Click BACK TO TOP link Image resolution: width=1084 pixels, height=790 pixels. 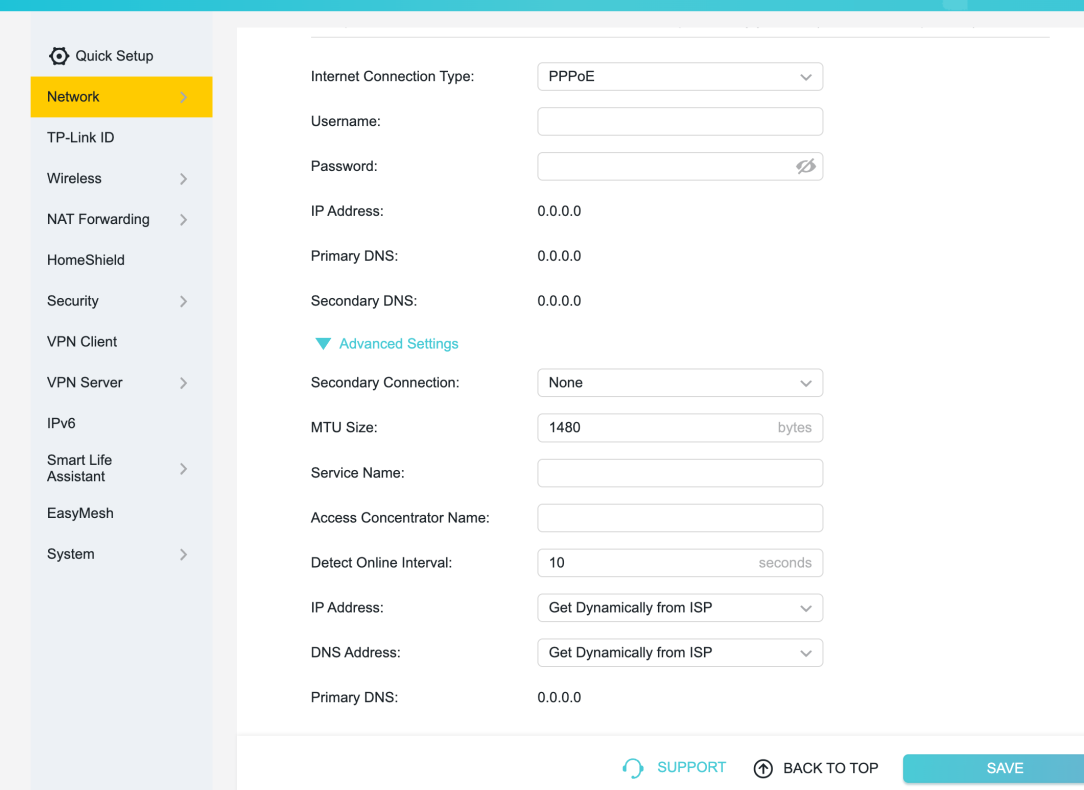pyautogui.click(x=830, y=768)
